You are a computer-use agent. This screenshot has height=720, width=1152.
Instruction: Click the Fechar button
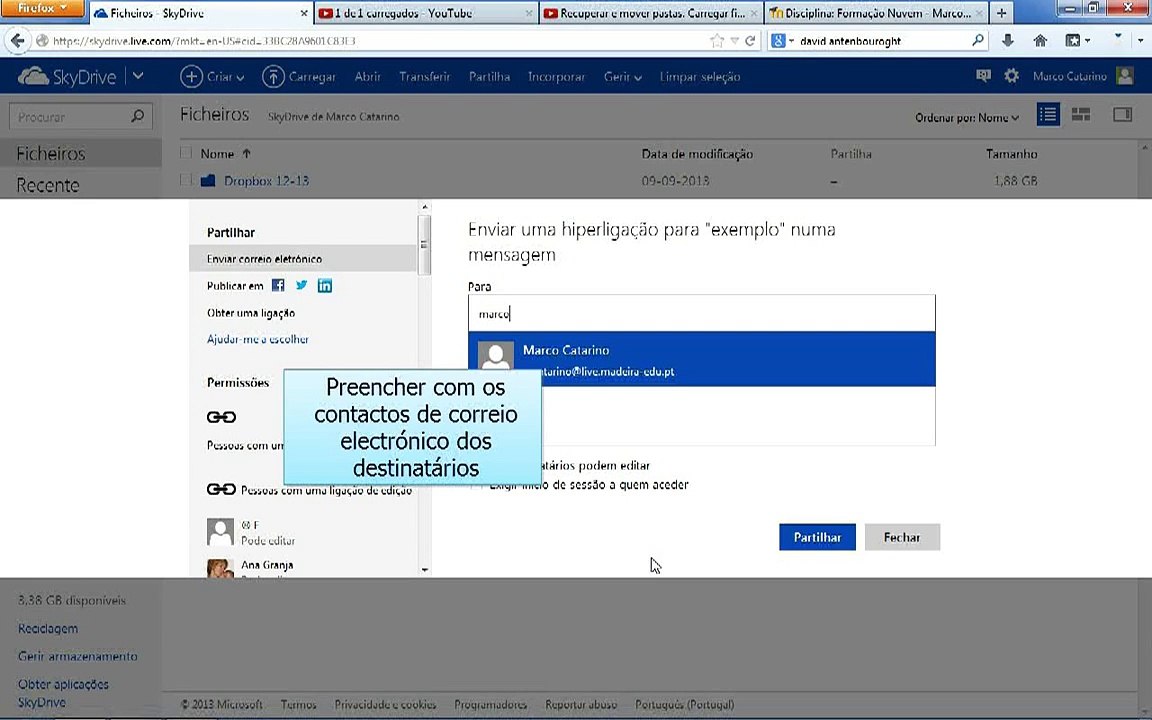[x=902, y=537]
